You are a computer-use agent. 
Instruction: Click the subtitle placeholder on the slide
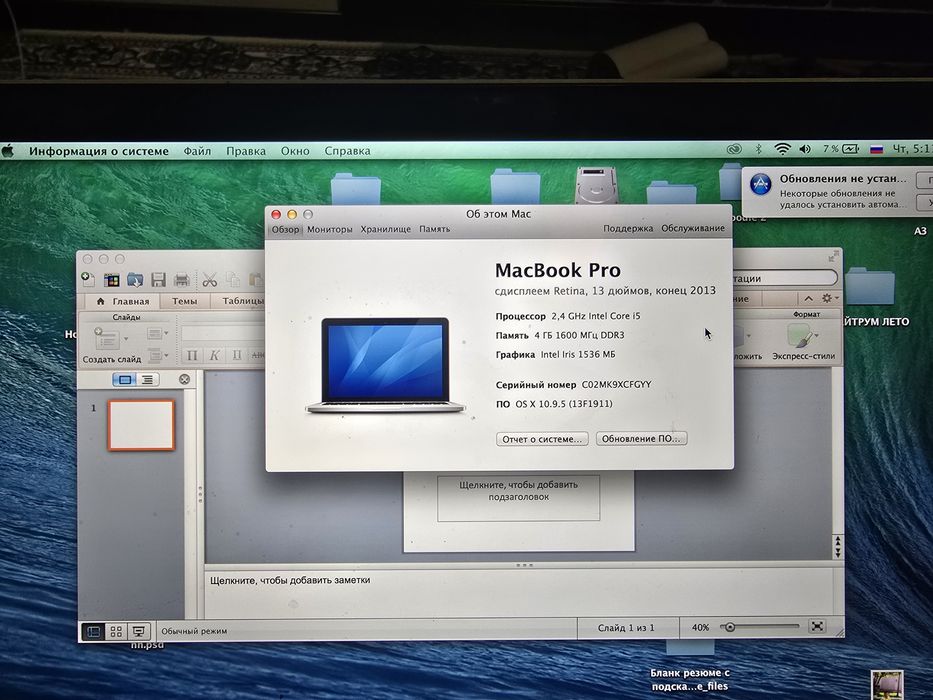(518, 498)
